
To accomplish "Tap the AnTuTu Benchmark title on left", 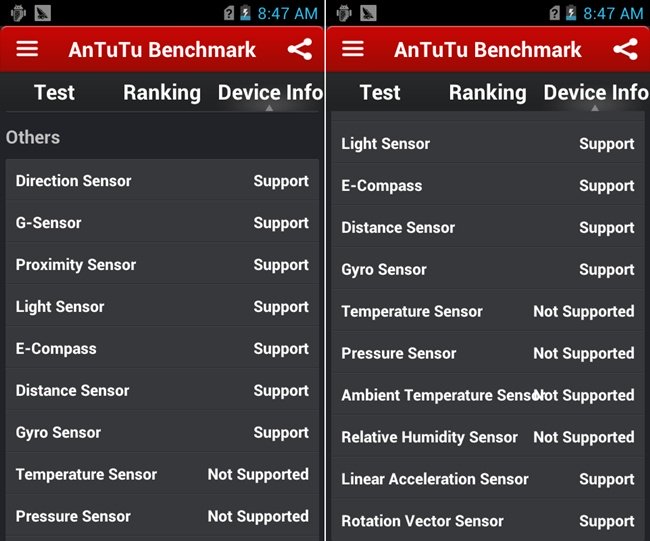I will [x=162, y=50].
